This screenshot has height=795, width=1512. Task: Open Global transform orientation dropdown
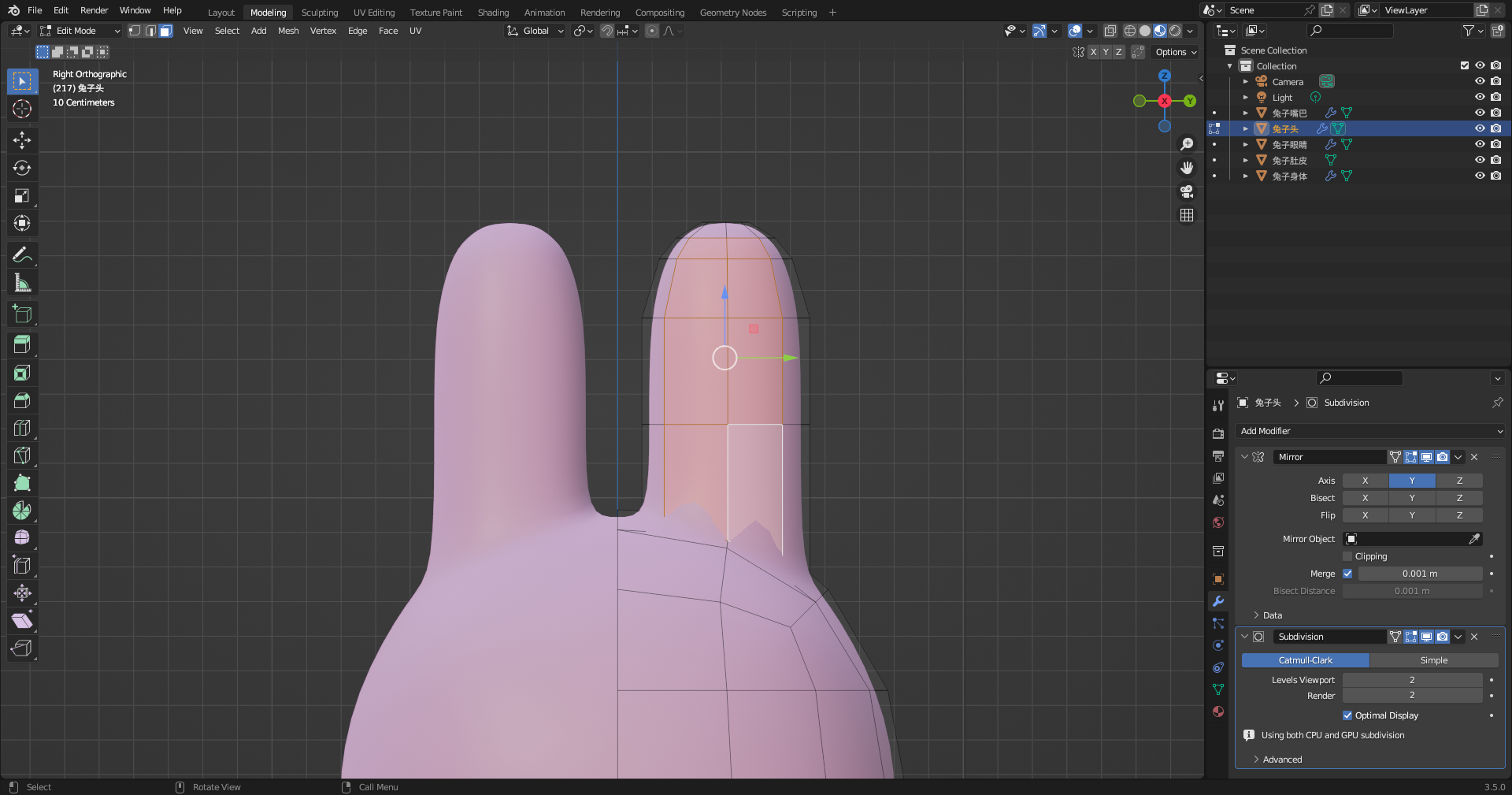pyautogui.click(x=535, y=31)
